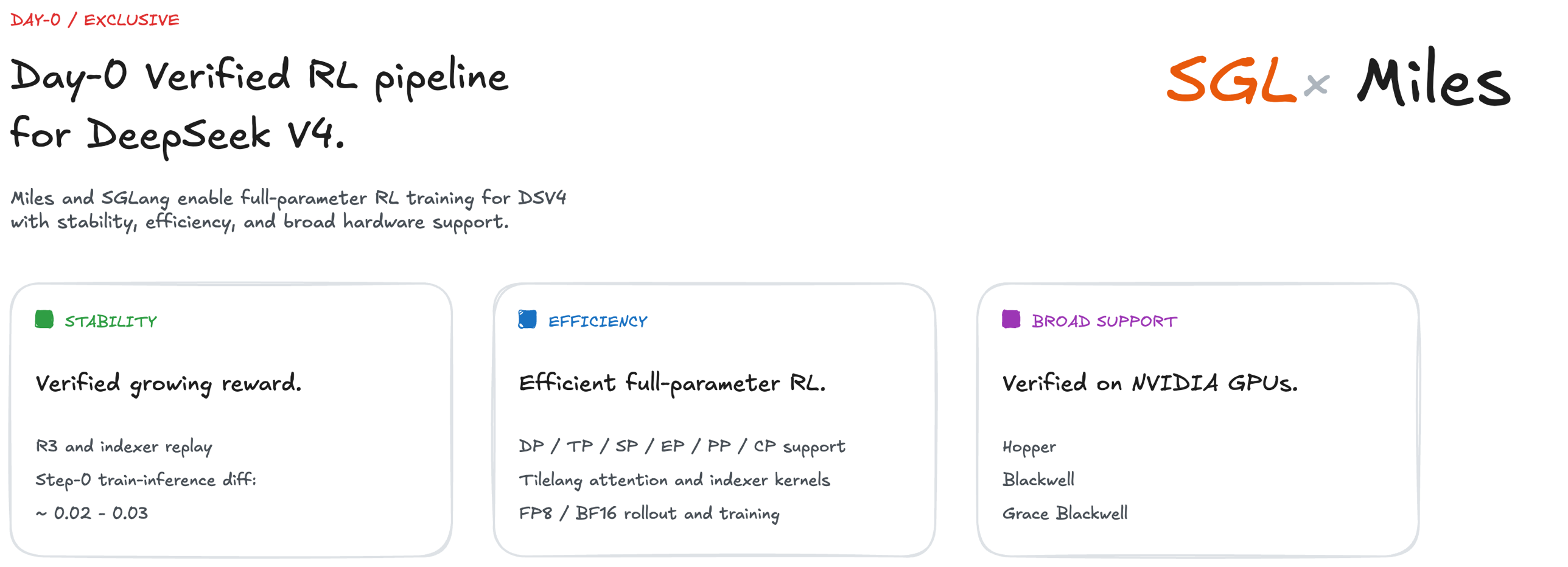This screenshot has width=1568, height=567.
Task: Click the "R3 and indexer replay" line
Action: tap(124, 447)
